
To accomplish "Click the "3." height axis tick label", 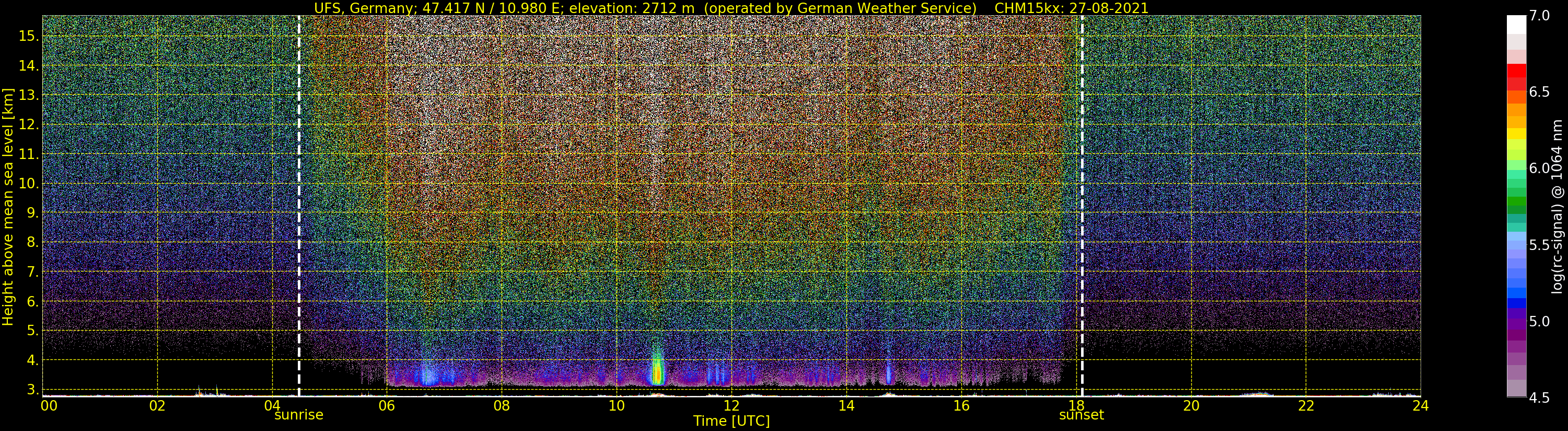I will 32,390.
